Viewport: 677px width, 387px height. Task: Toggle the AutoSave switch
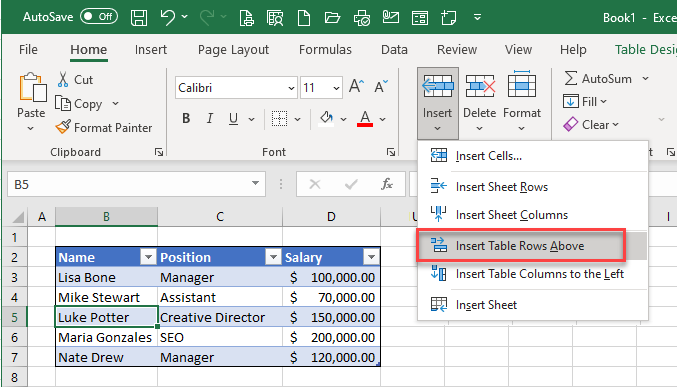pos(99,17)
